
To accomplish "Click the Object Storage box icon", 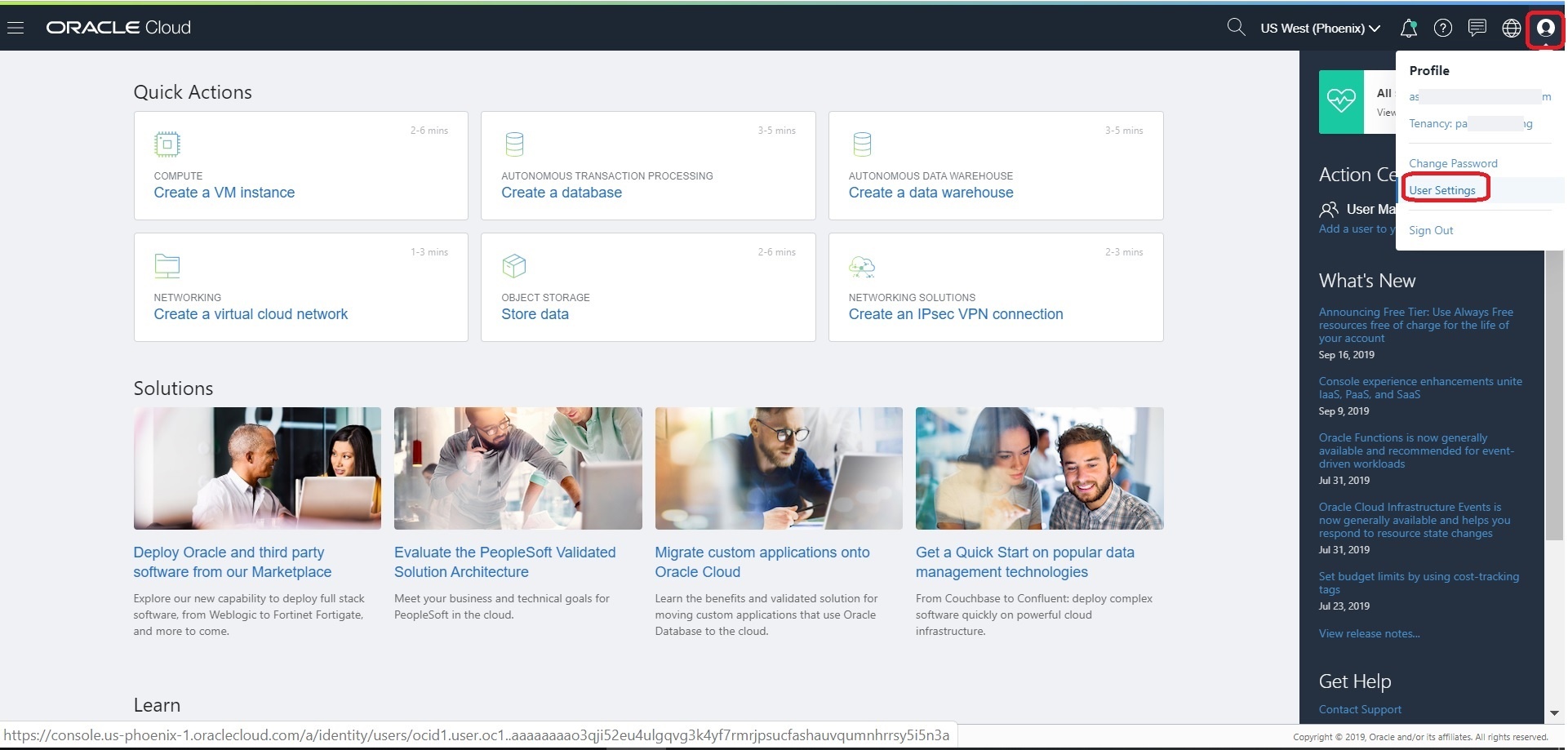I will (x=514, y=266).
